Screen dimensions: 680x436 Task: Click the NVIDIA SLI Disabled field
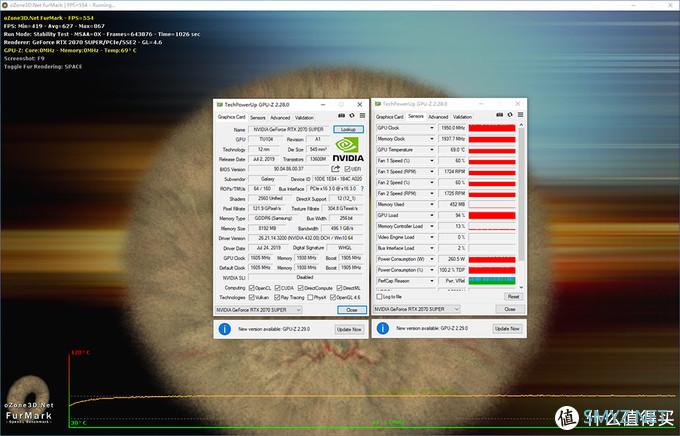(305, 277)
